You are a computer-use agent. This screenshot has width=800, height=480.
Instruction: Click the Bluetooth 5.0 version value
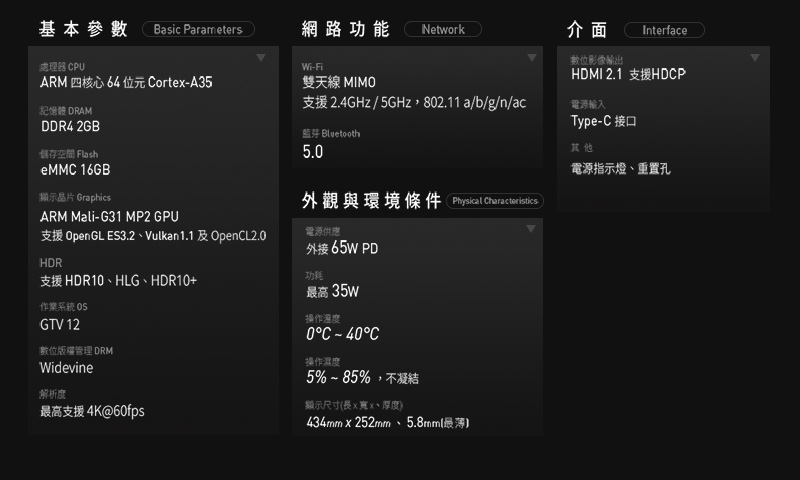pos(313,152)
